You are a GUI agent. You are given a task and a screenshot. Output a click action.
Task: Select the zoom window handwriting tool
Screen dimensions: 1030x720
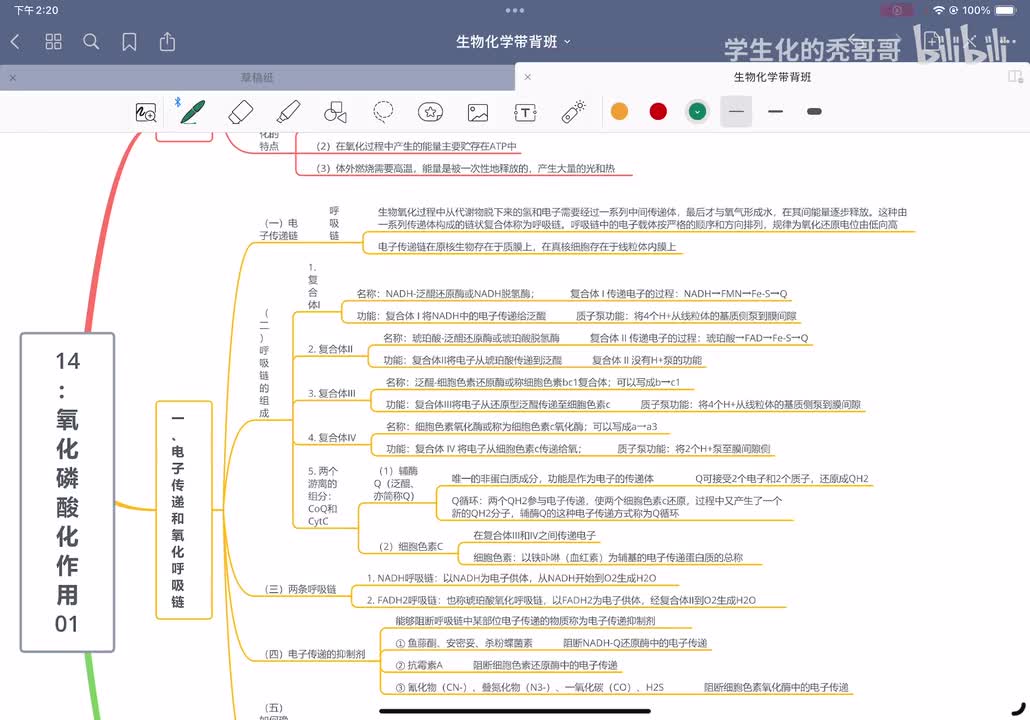[x=145, y=112]
